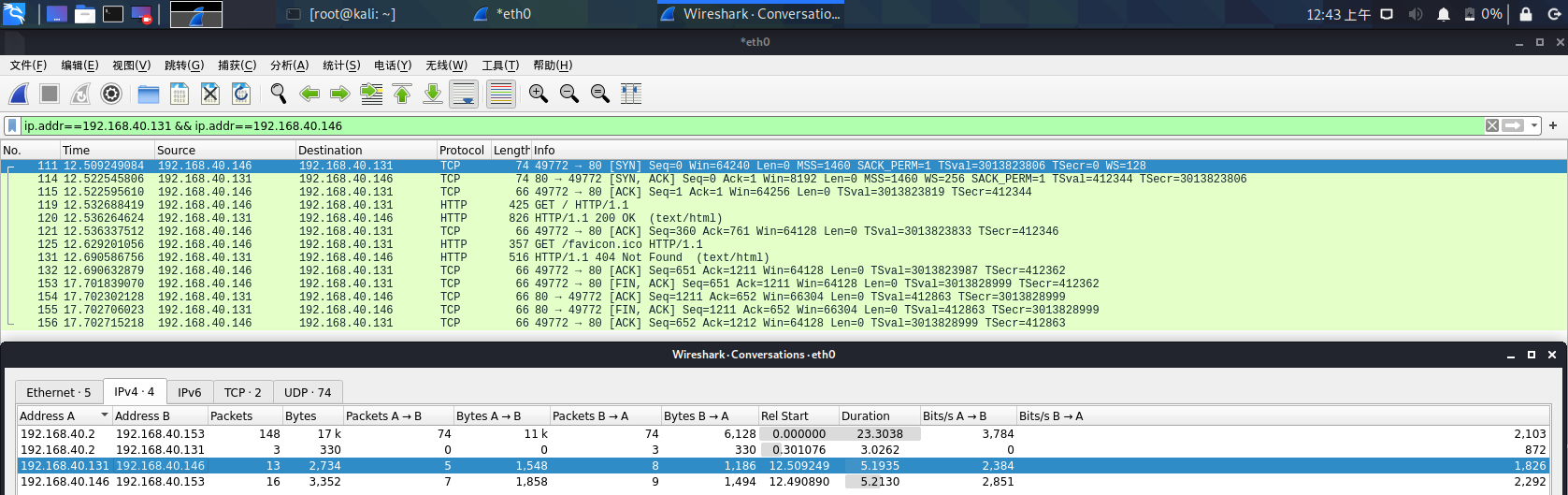Find a packet using magnifier icon
Image resolution: width=1568 pixels, height=495 pixels.
279,94
